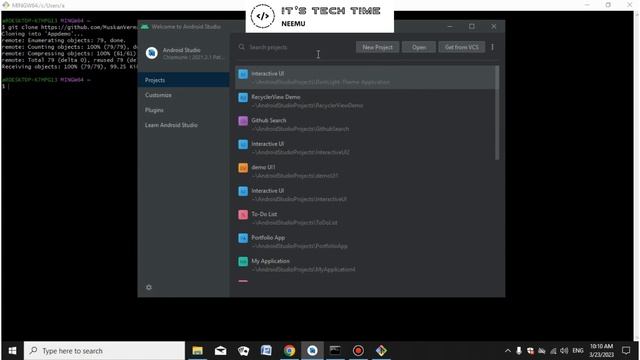Open the Mail app from taskbar

point(220,351)
